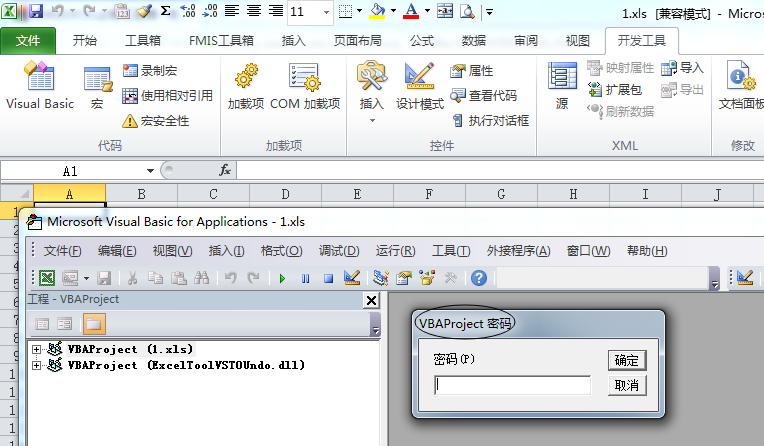Viewport: 764px width, 446px height.
Task: Expand VBAProject (ExcelToolVSTOUndo.dll) node
Action: 37,365
